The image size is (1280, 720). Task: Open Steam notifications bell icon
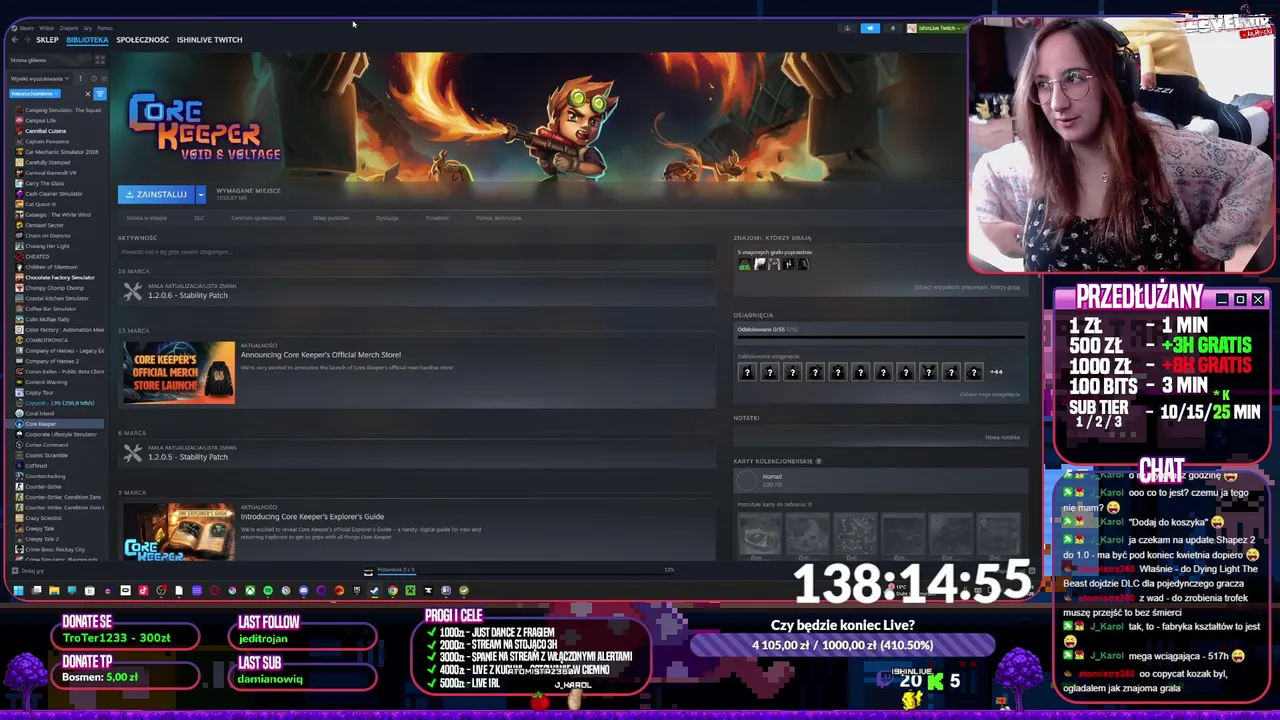pos(893,28)
